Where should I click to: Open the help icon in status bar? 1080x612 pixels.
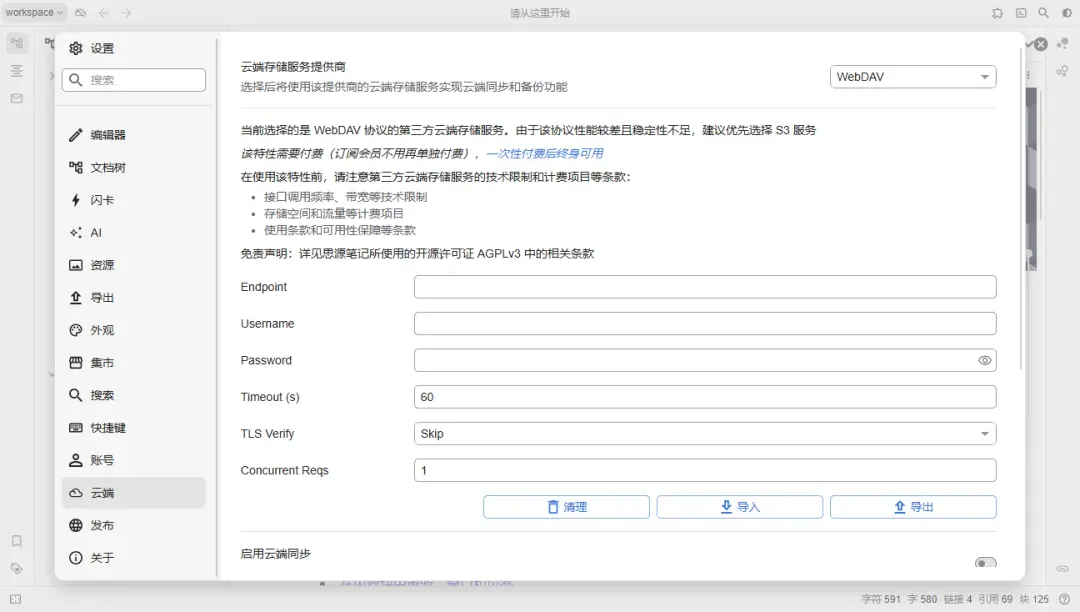coord(1064,600)
